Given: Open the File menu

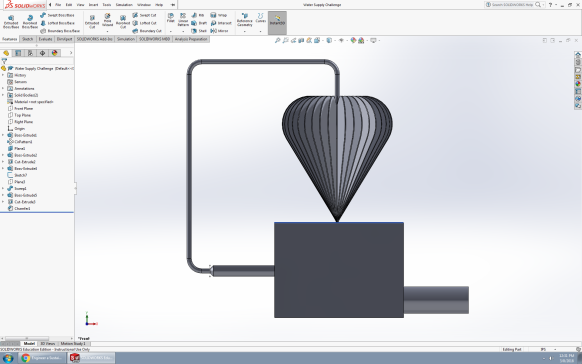Looking at the screenshot, I should click(58, 5).
